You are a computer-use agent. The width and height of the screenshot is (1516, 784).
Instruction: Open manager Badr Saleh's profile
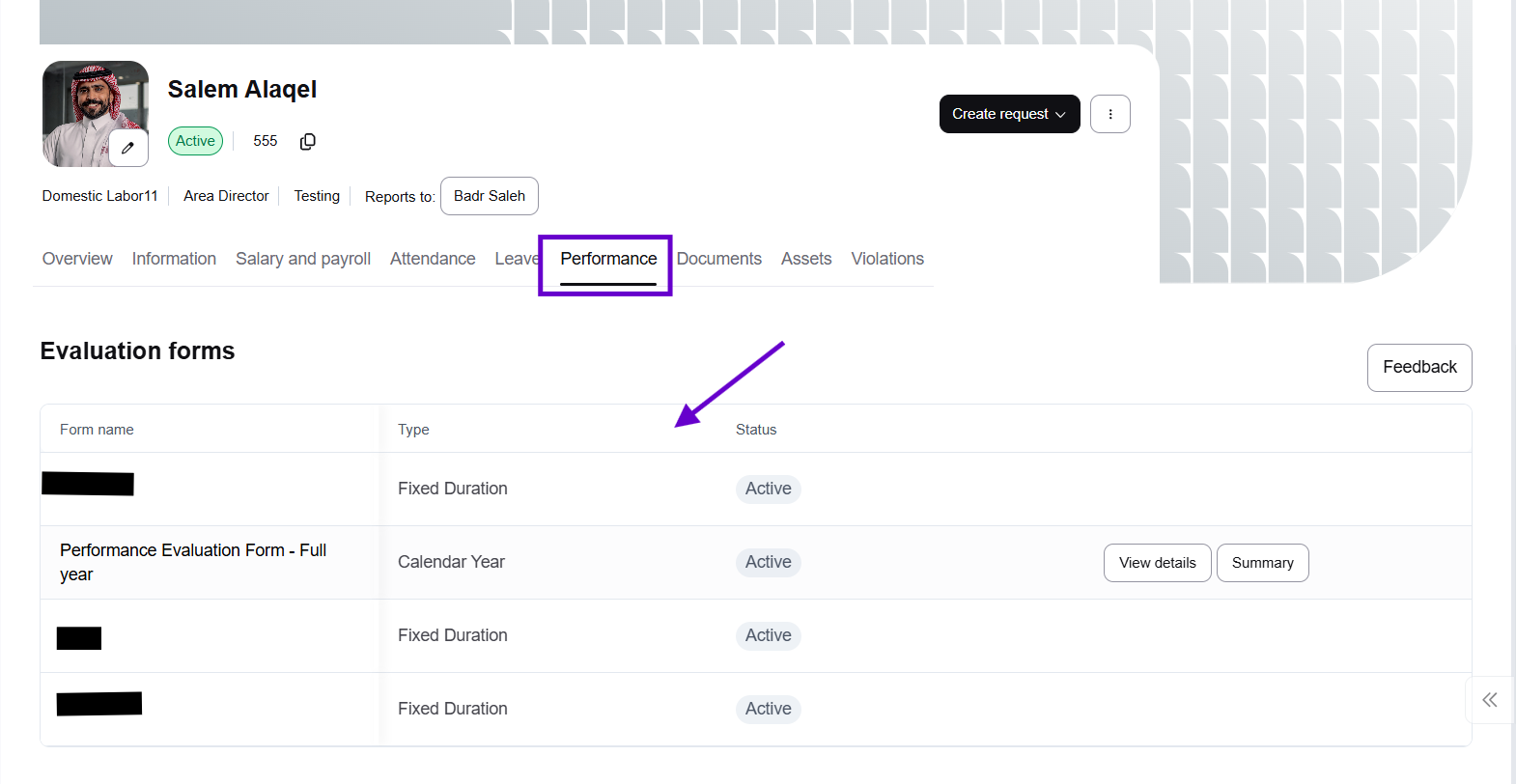pyautogui.click(x=490, y=196)
